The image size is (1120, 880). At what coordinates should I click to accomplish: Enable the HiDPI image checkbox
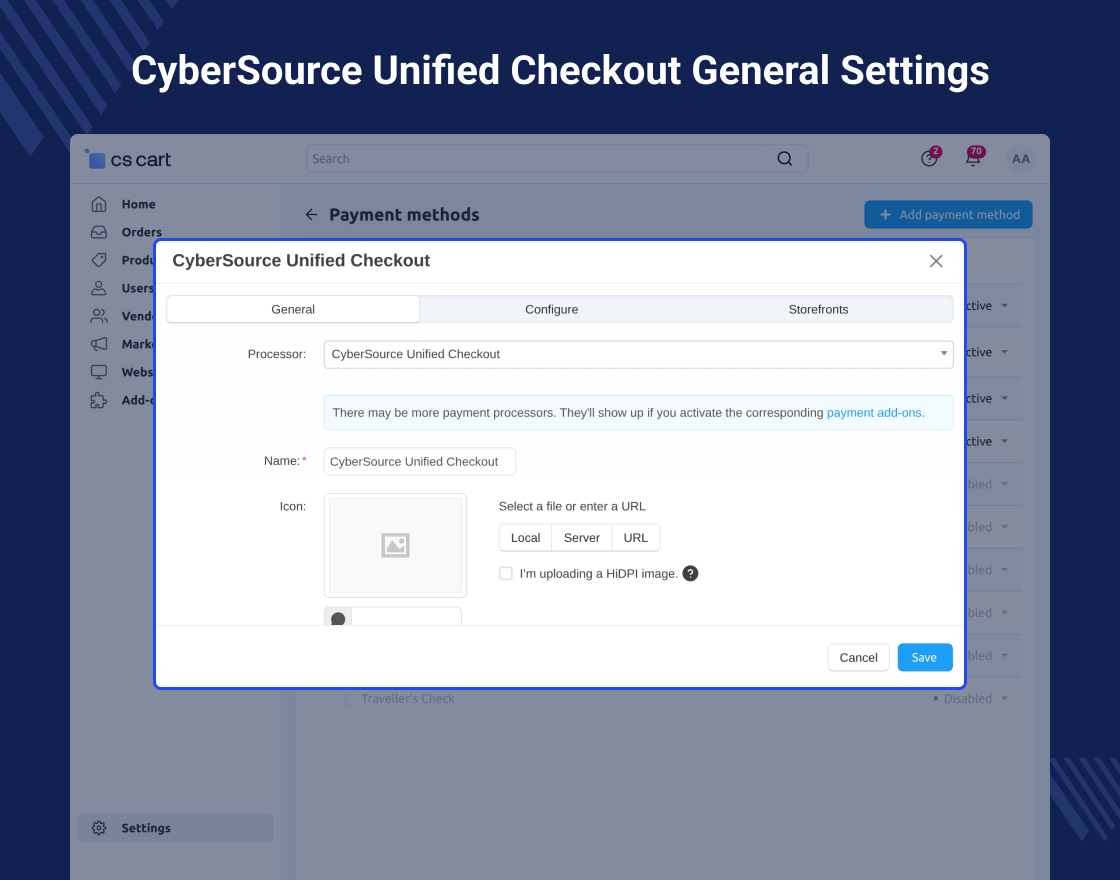[x=506, y=573]
